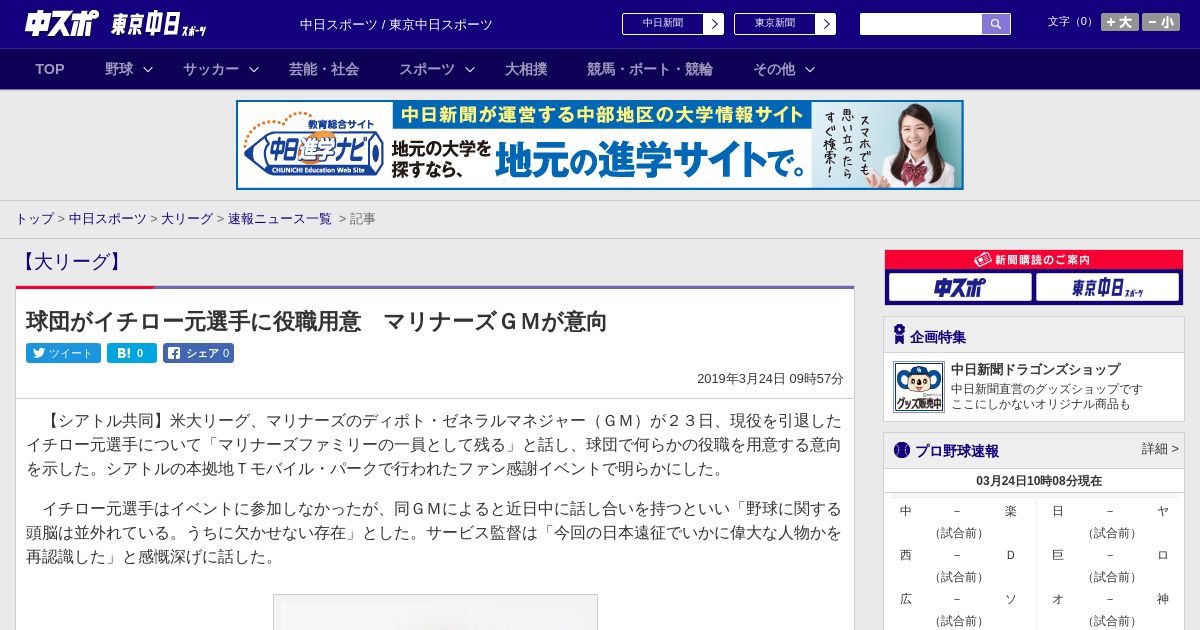Viewport: 1200px width, 630px height.
Task: Click the search magnifier button
Action: point(996,24)
